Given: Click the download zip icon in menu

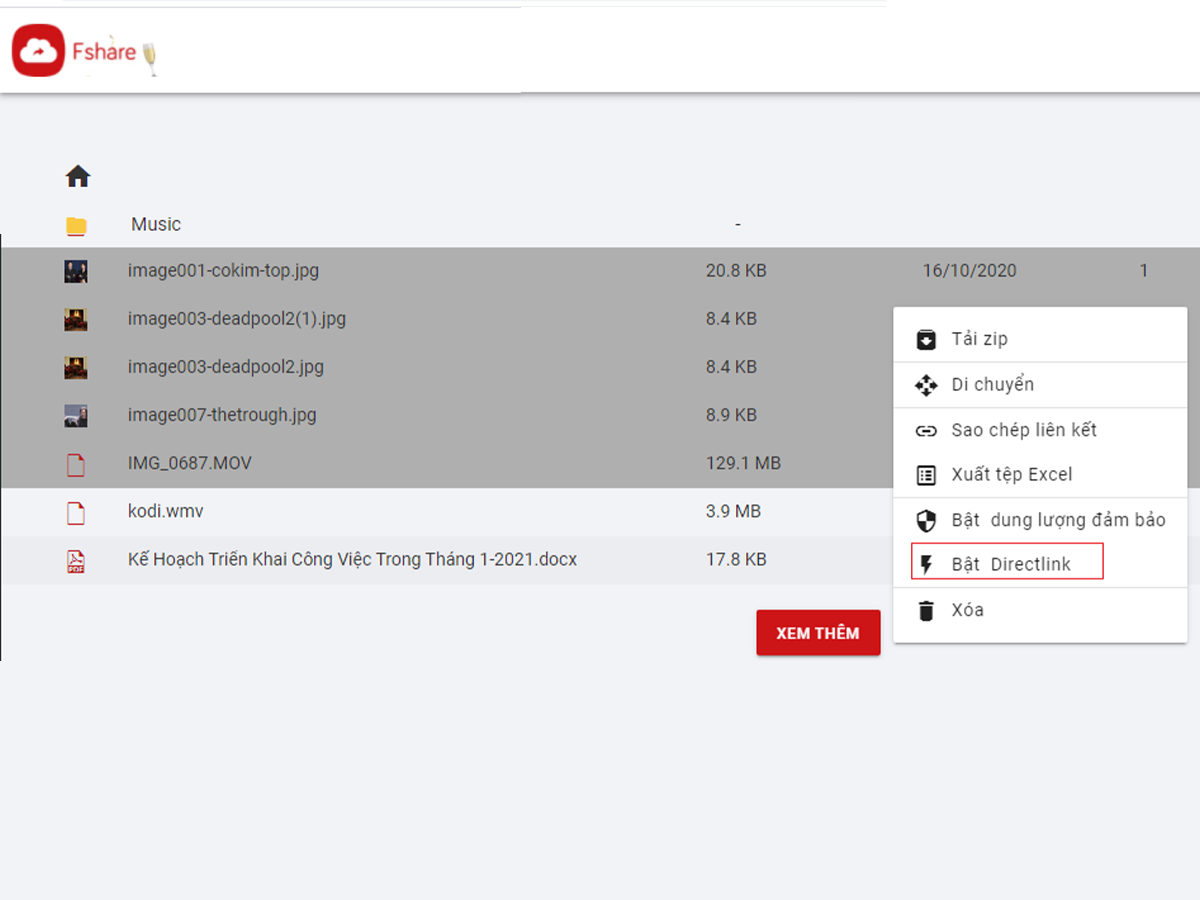Looking at the screenshot, I should coord(926,339).
